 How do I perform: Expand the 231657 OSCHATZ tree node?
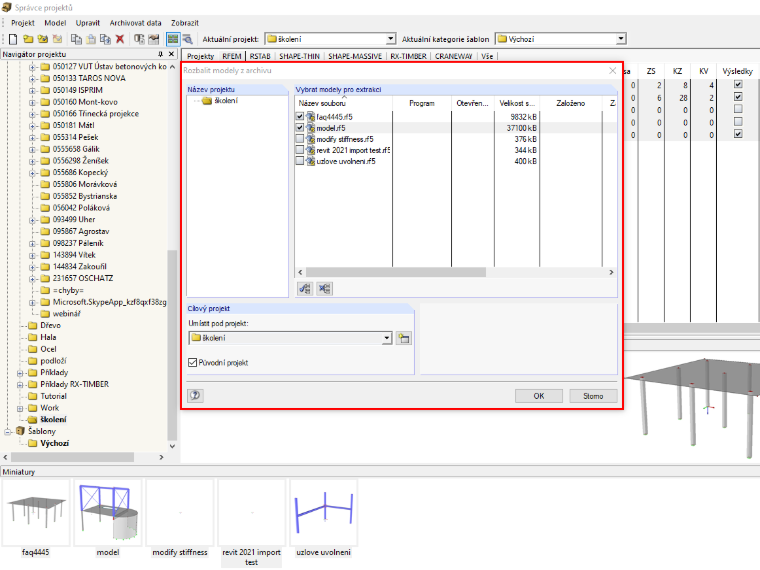[32, 279]
